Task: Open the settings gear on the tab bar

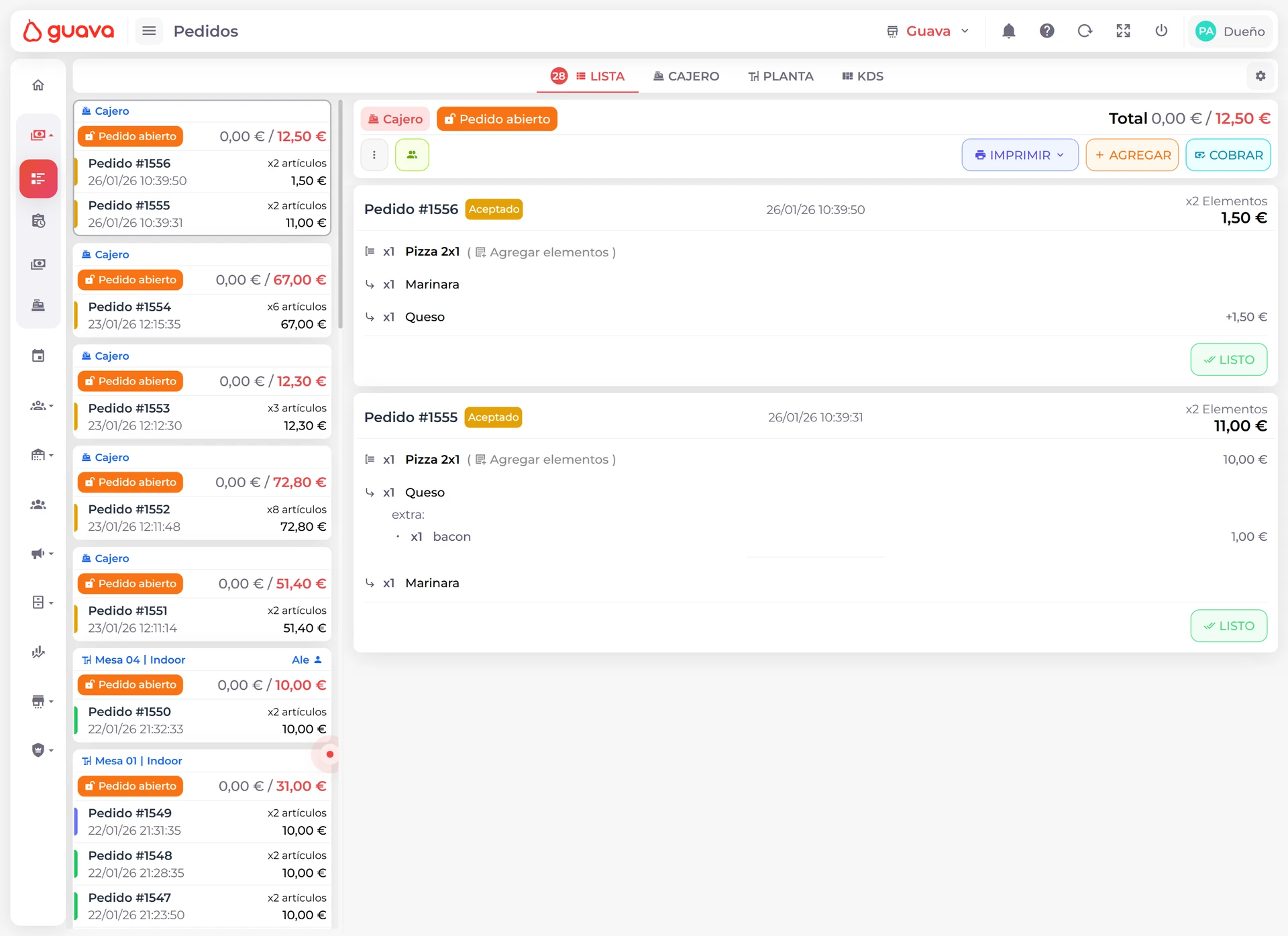Action: 1260,76
